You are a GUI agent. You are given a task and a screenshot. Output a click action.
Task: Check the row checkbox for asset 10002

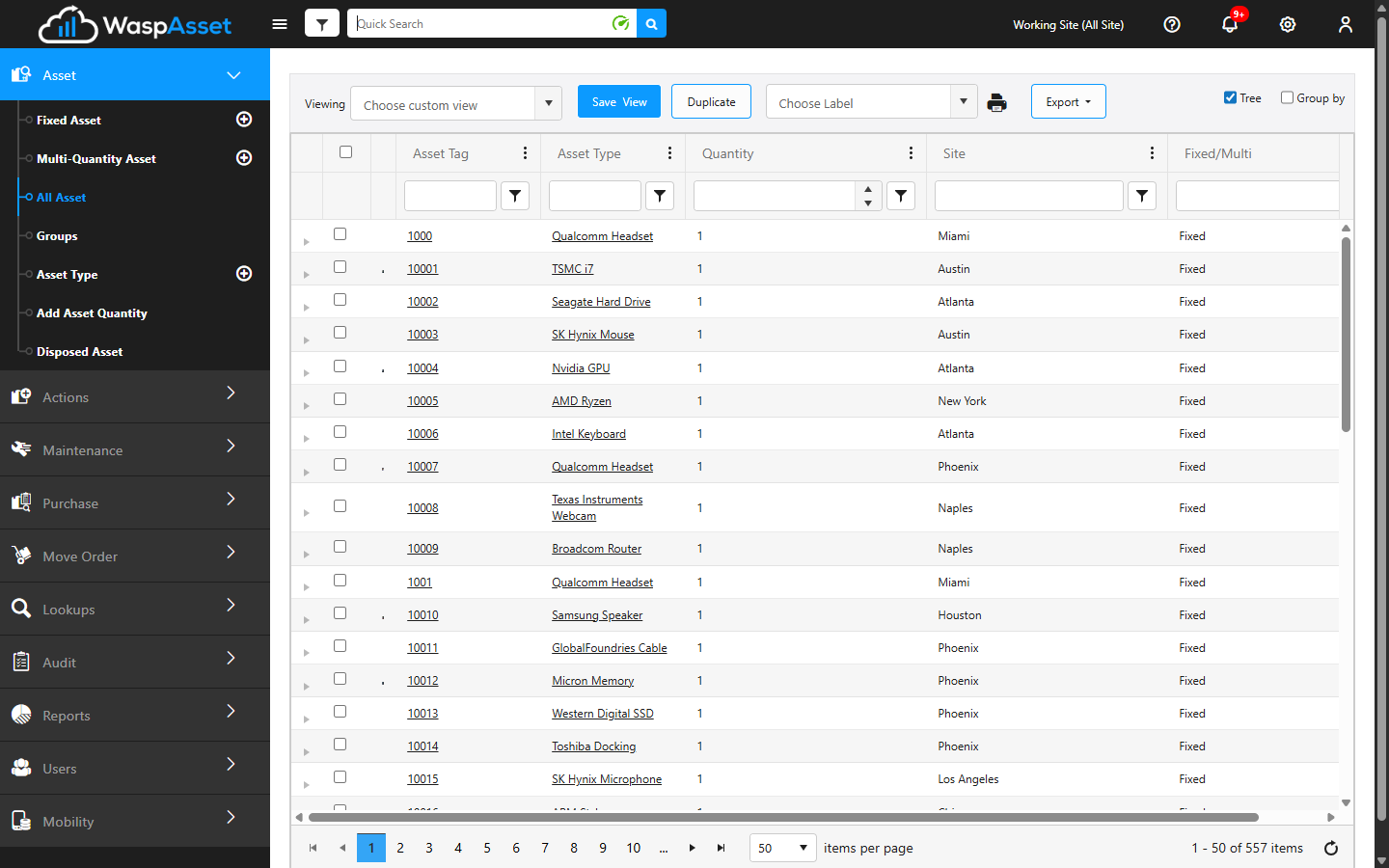pyautogui.click(x=340, y=300)
